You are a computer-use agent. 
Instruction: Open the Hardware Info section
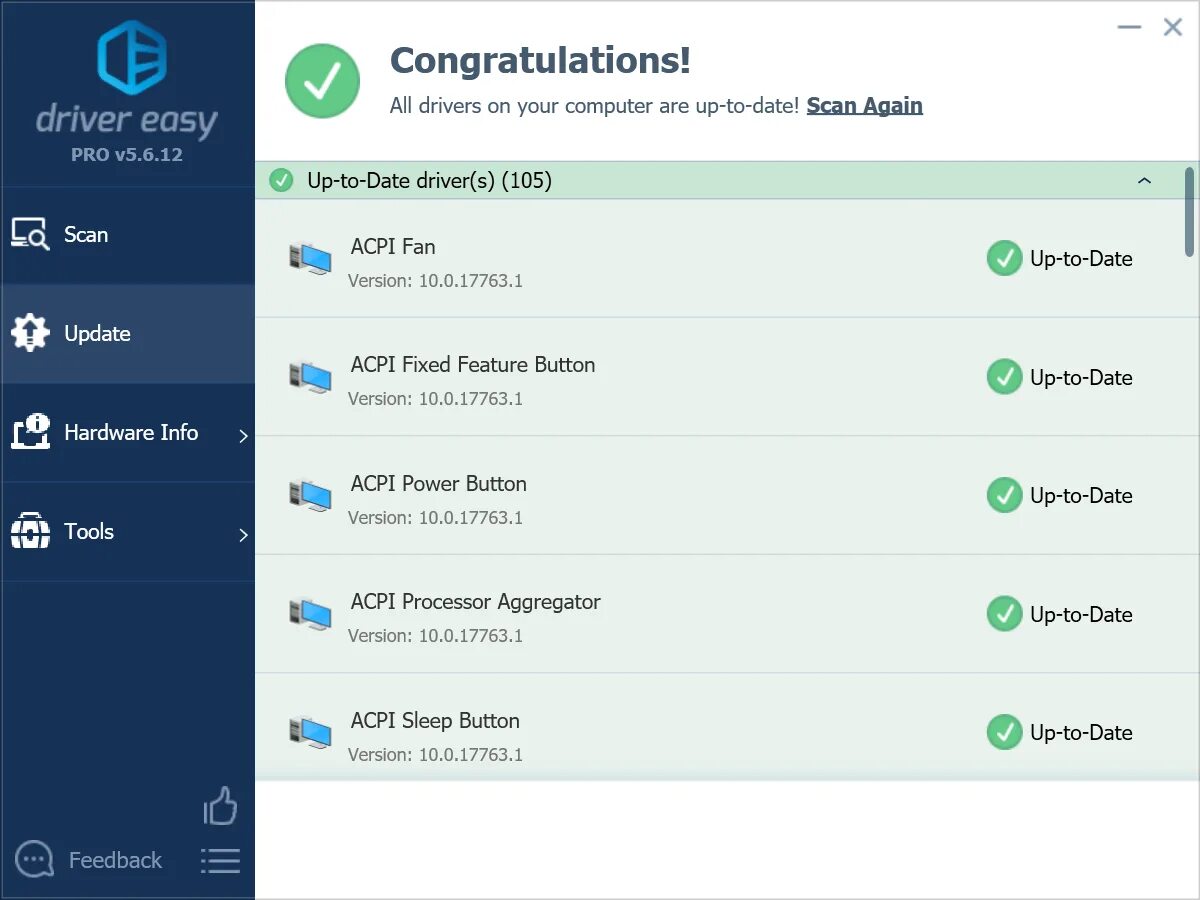[x=127, y=432]
